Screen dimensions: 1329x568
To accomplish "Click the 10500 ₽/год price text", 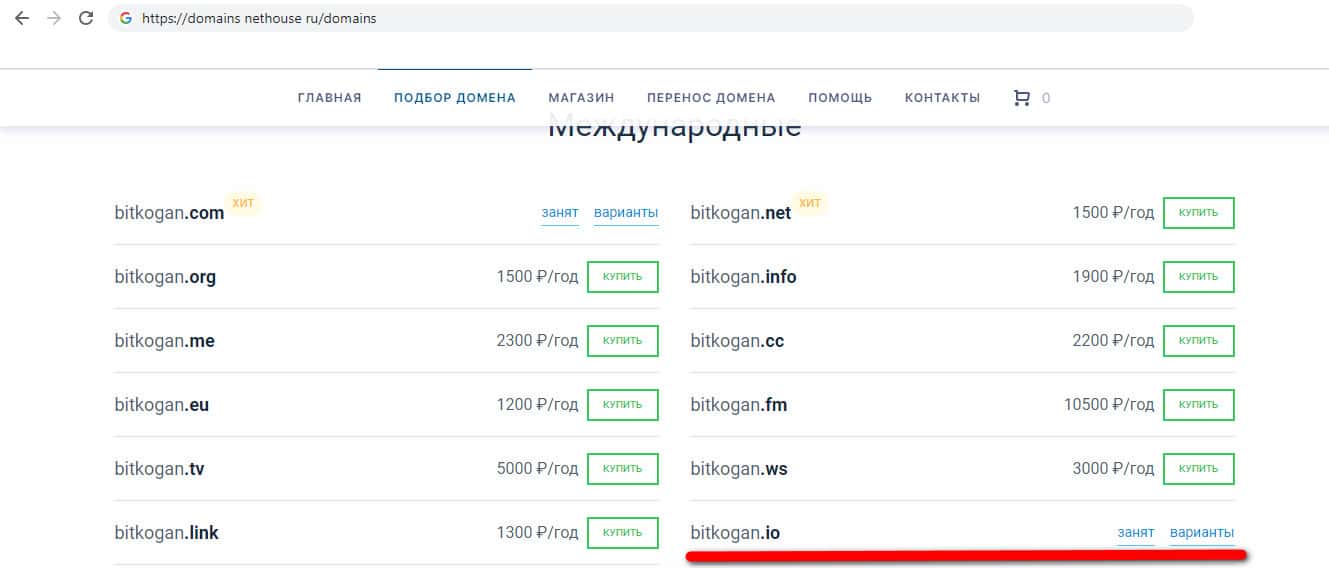I will tap(1109, 405).
